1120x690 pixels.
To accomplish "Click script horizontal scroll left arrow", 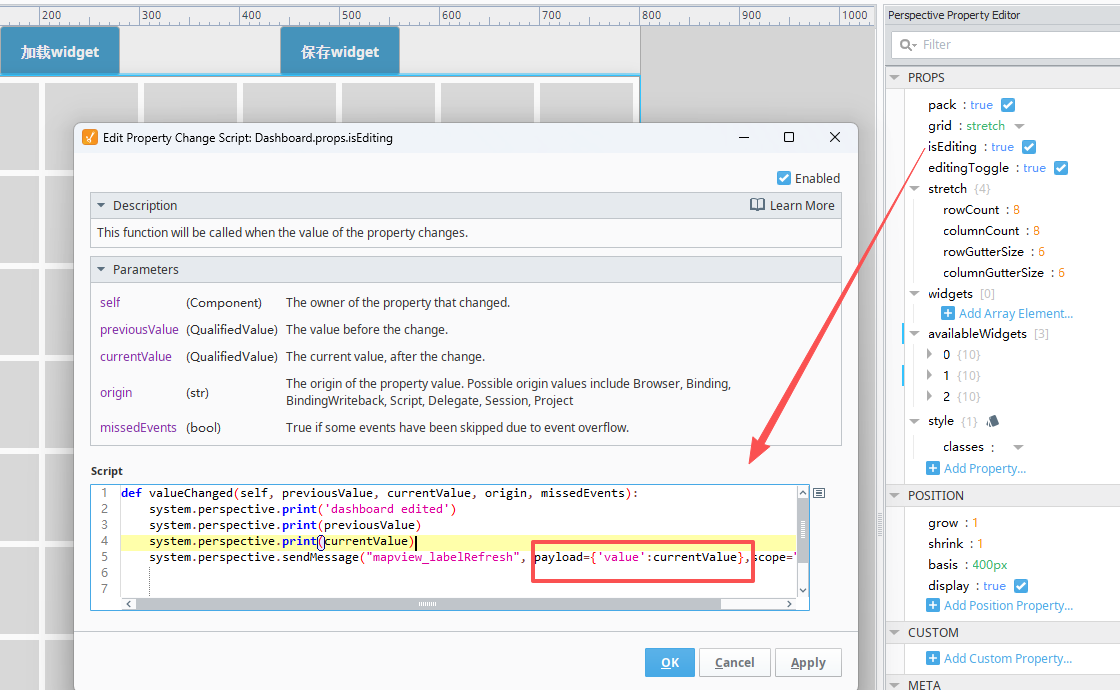I will point(129,604).
